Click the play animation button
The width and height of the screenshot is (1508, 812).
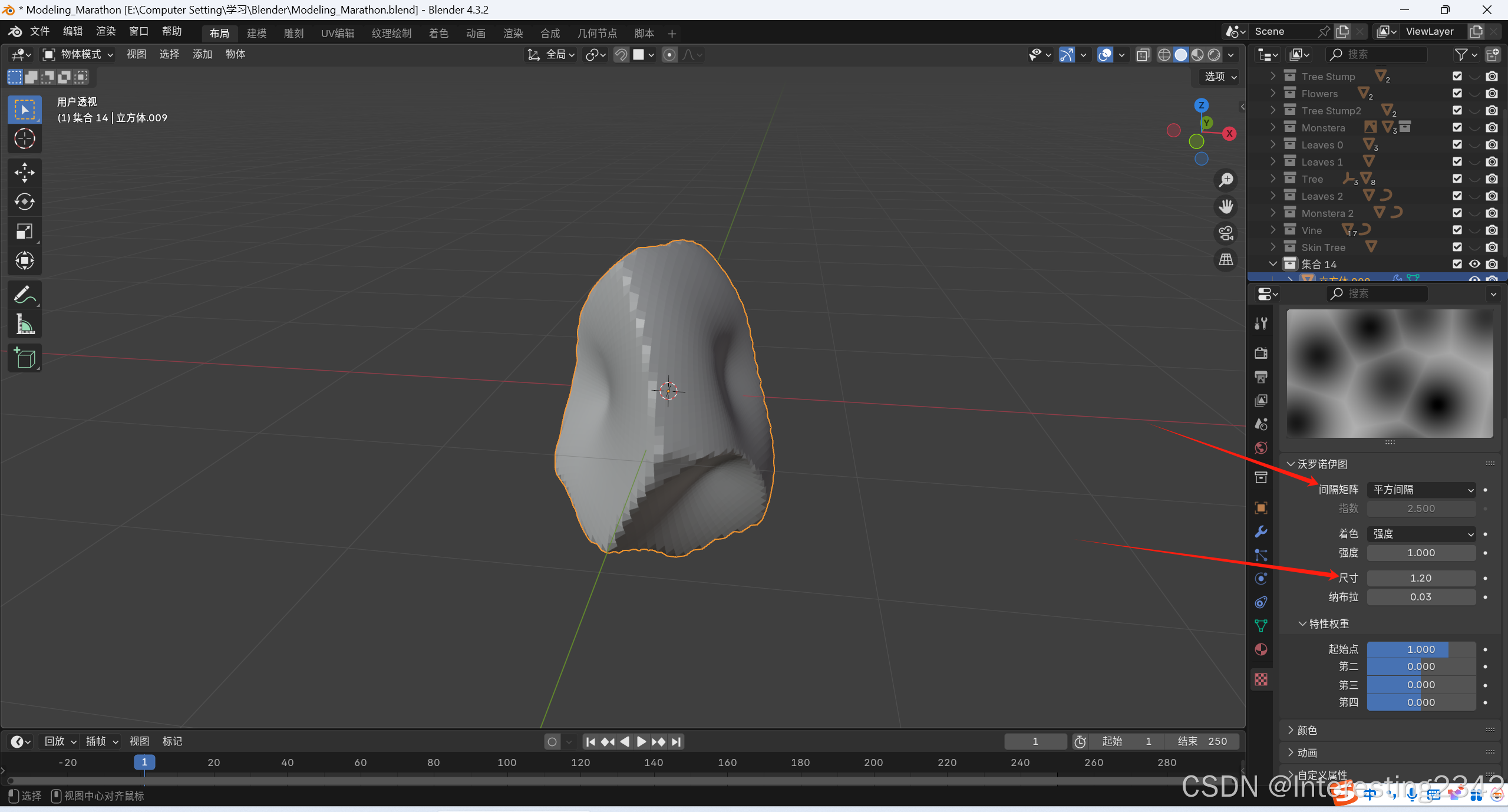click(x=641, y=741)
